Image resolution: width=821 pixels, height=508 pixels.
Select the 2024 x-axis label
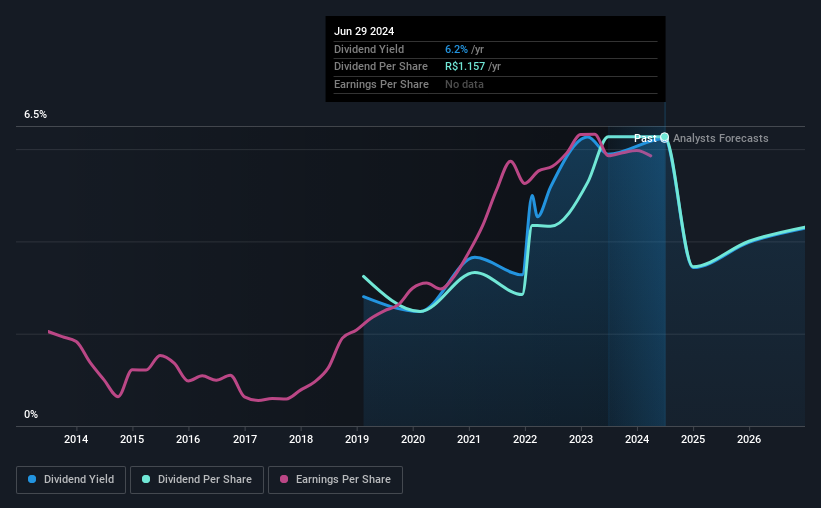637,439
